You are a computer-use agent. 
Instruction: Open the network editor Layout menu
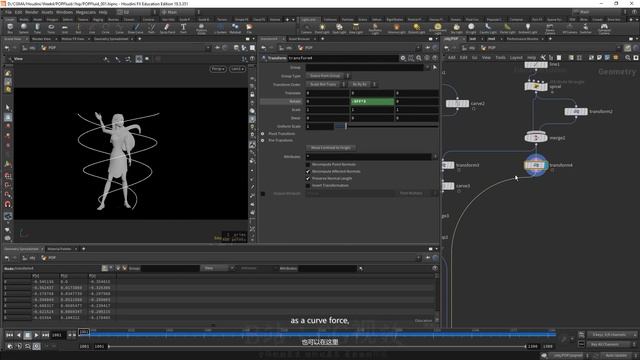(x=516, y=58)
